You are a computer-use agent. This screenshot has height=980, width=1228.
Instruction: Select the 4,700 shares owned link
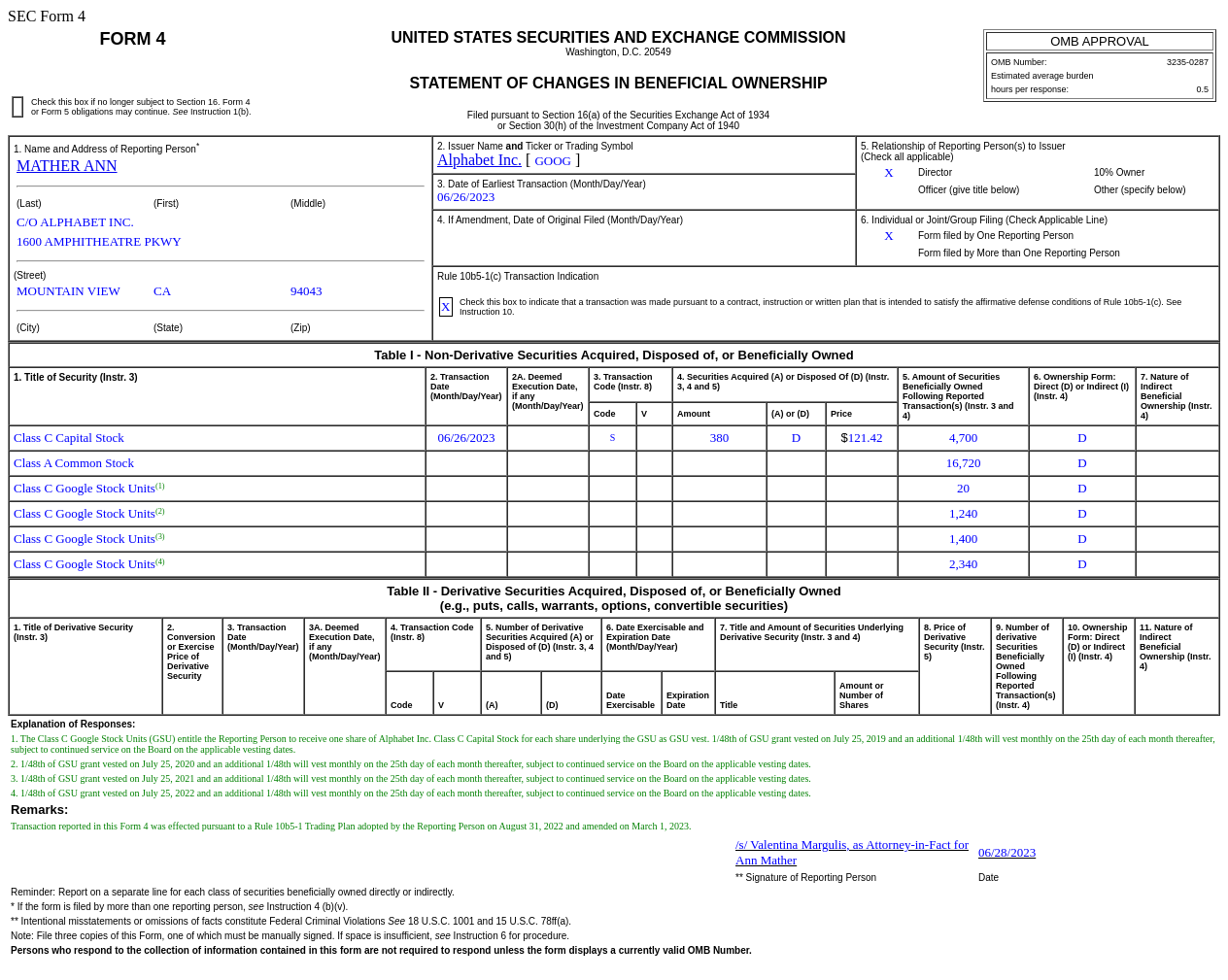[963, 437]
